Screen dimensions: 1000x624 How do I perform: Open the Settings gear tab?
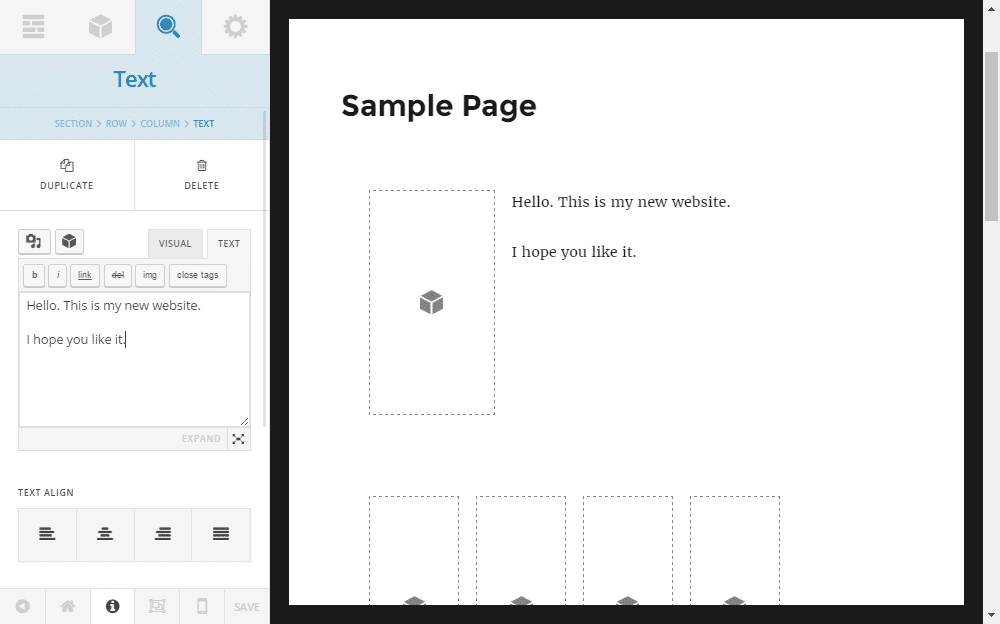click(x=235, y=27)
